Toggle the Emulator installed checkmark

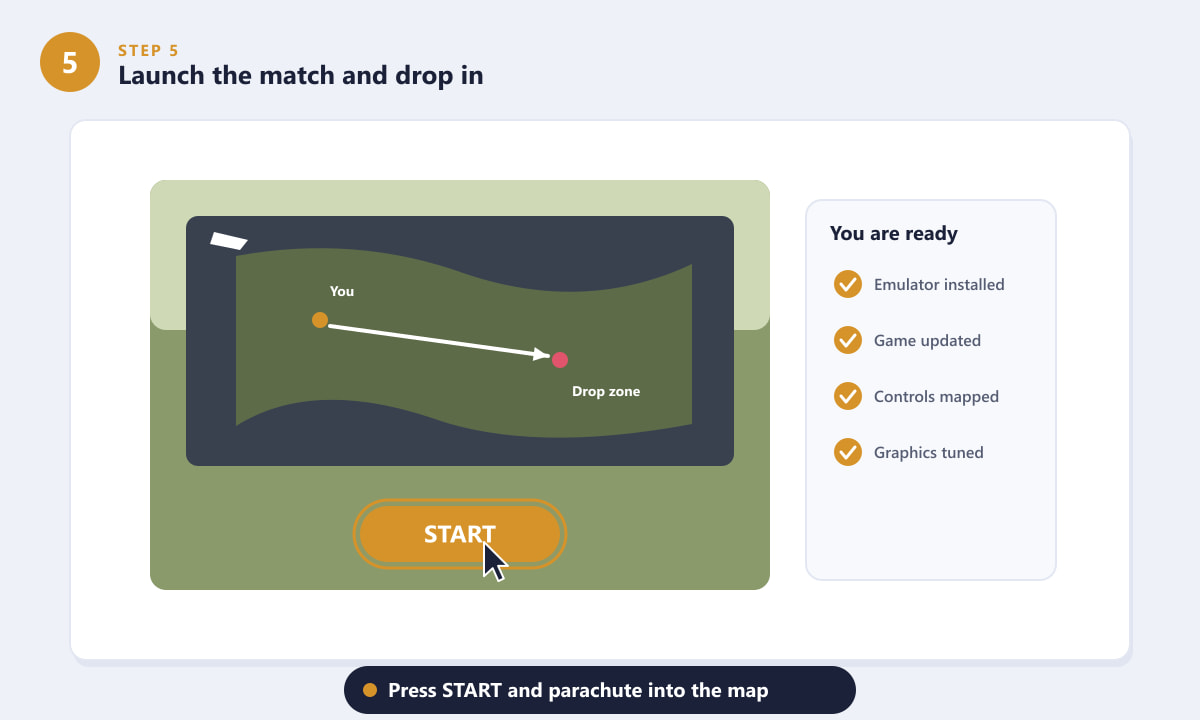[x=848, y=284]
